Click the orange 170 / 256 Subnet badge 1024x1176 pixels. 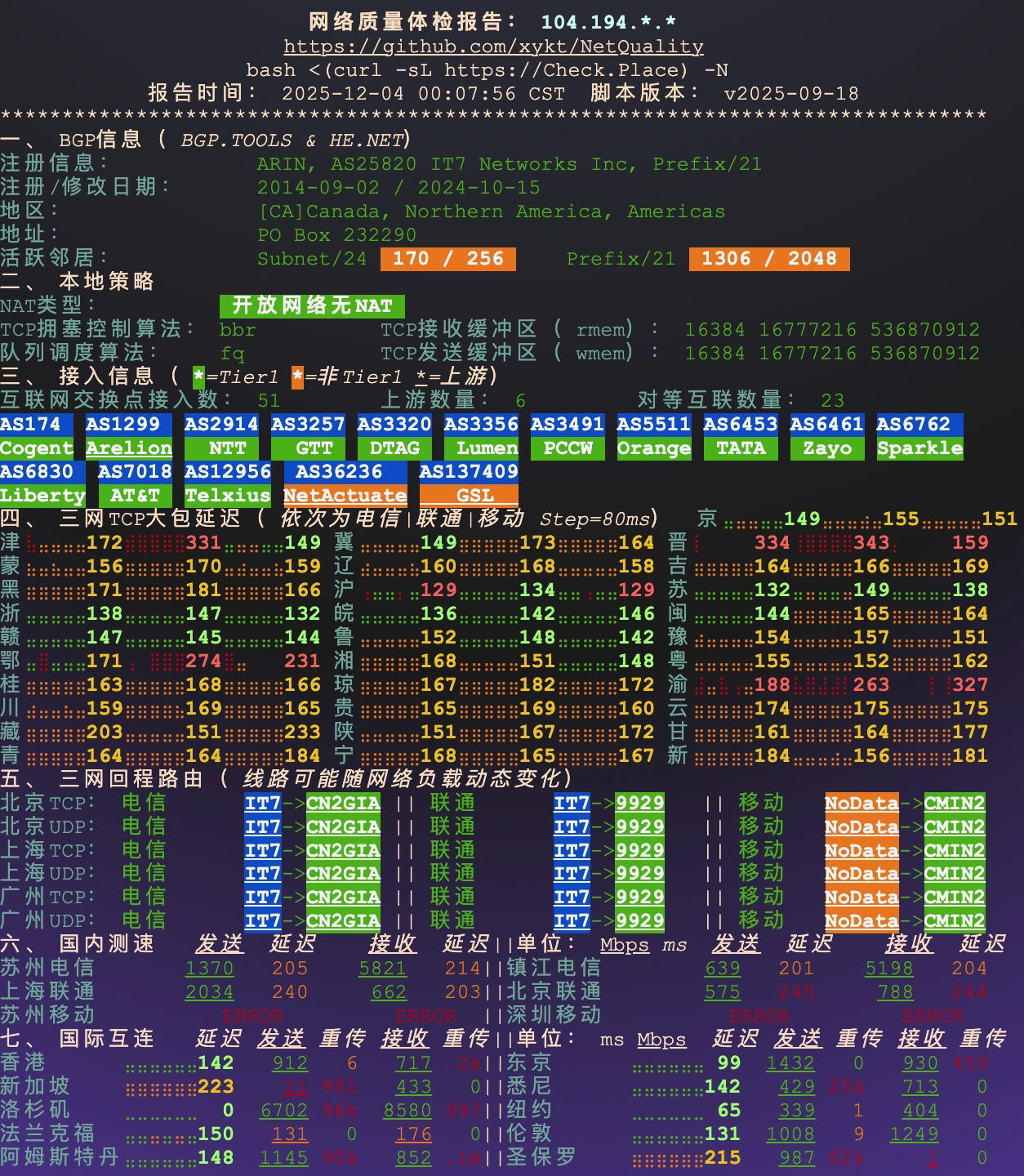click(447, 259)
